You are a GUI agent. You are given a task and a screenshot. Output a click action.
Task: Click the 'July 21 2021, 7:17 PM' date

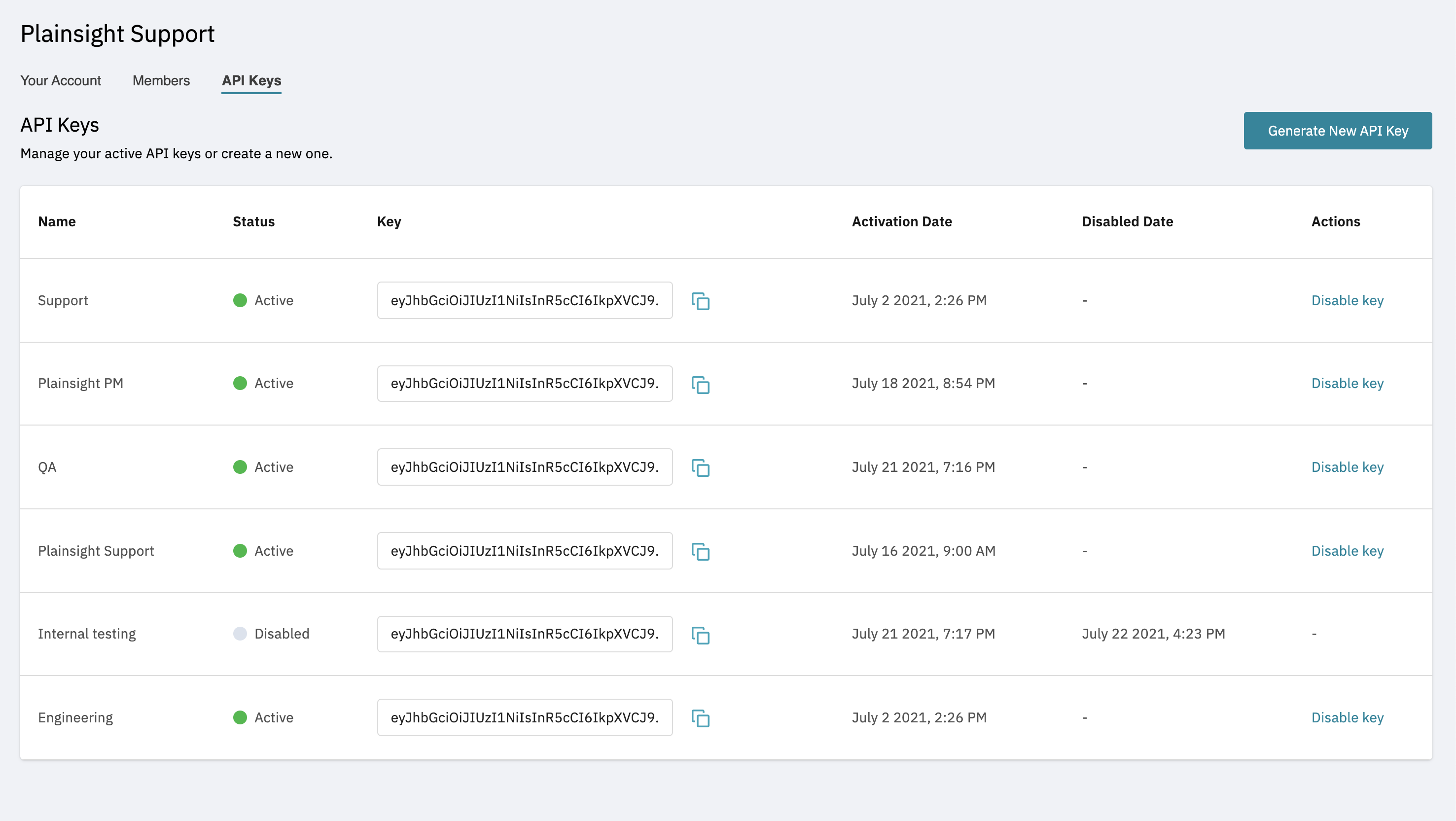pyautogui.click(x=923, y=634)
